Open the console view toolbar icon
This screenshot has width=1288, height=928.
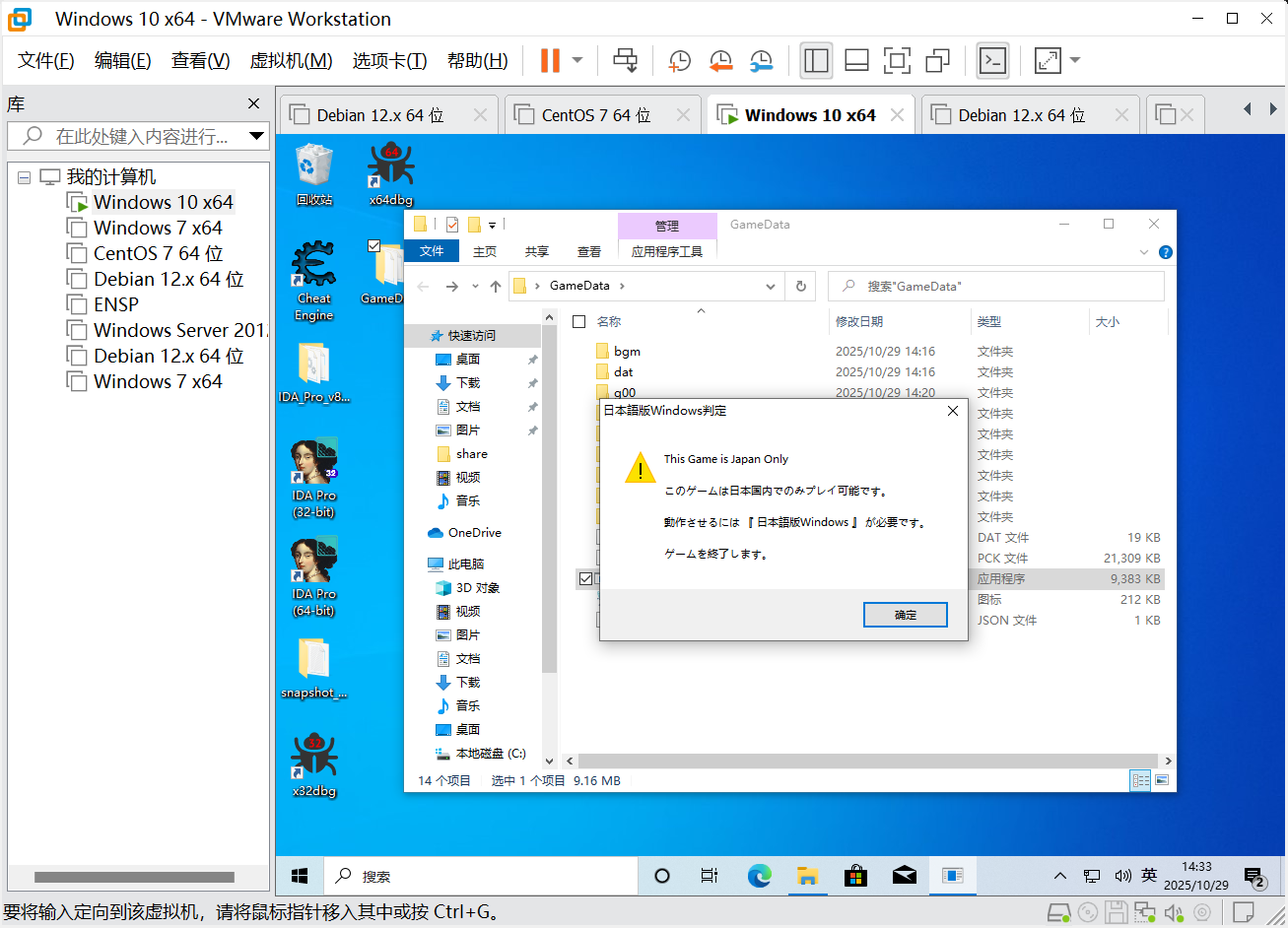coord(992,60)
